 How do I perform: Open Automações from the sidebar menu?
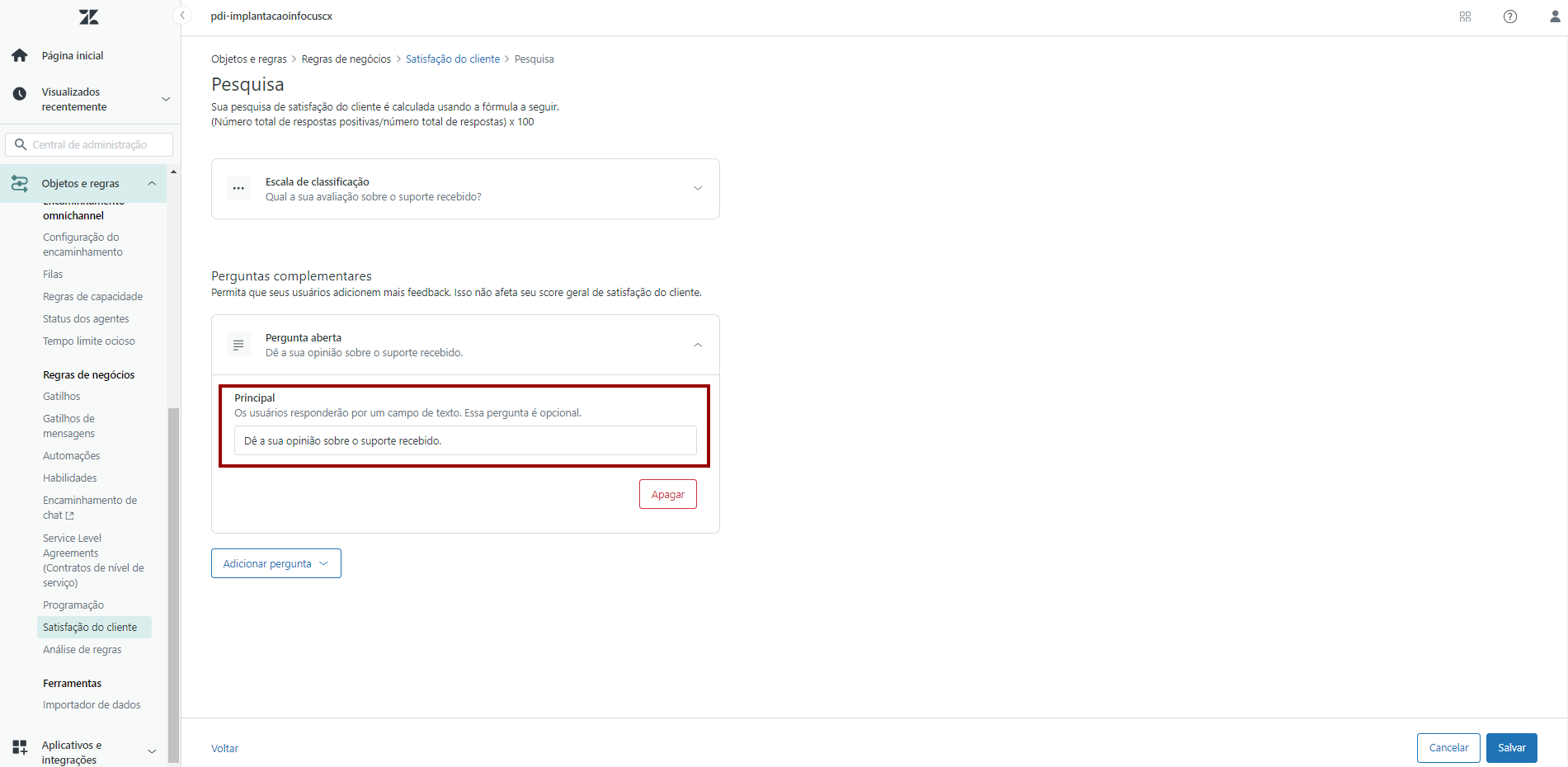tap(72, 456)
